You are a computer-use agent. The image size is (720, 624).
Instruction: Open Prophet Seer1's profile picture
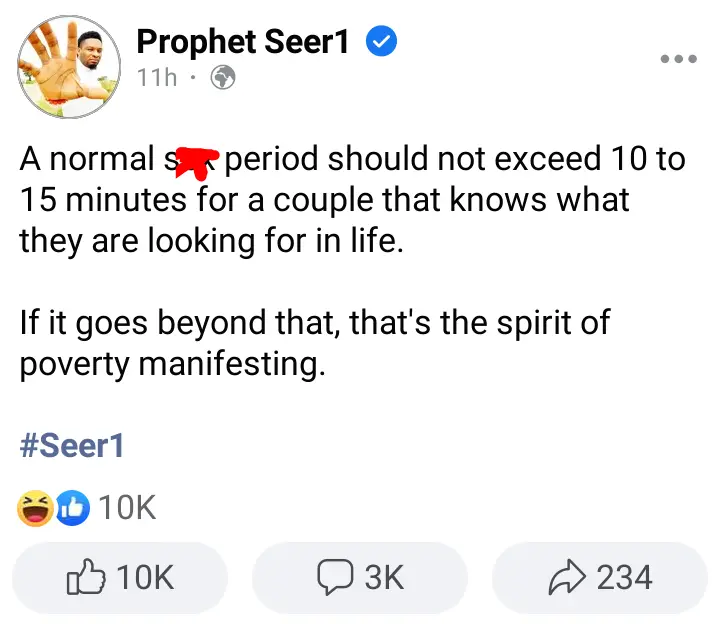(x=69, y=67)
